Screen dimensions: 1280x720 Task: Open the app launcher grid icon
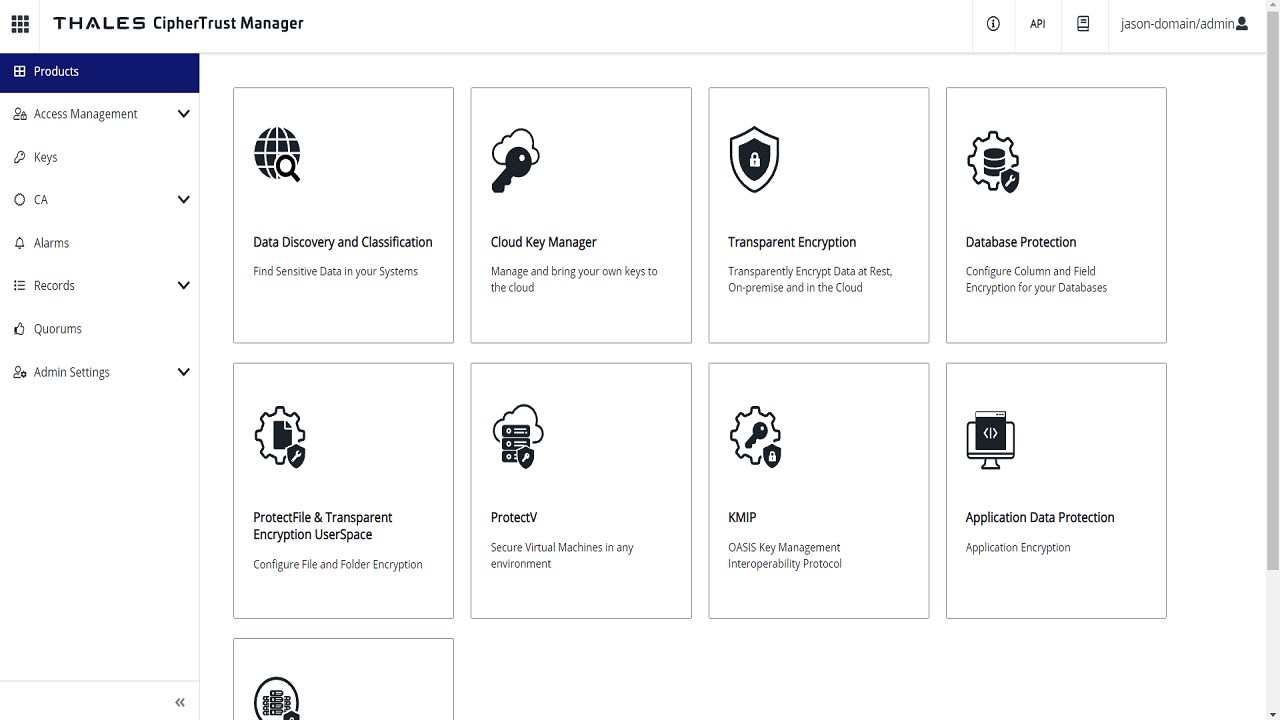(x=20, y=24)
